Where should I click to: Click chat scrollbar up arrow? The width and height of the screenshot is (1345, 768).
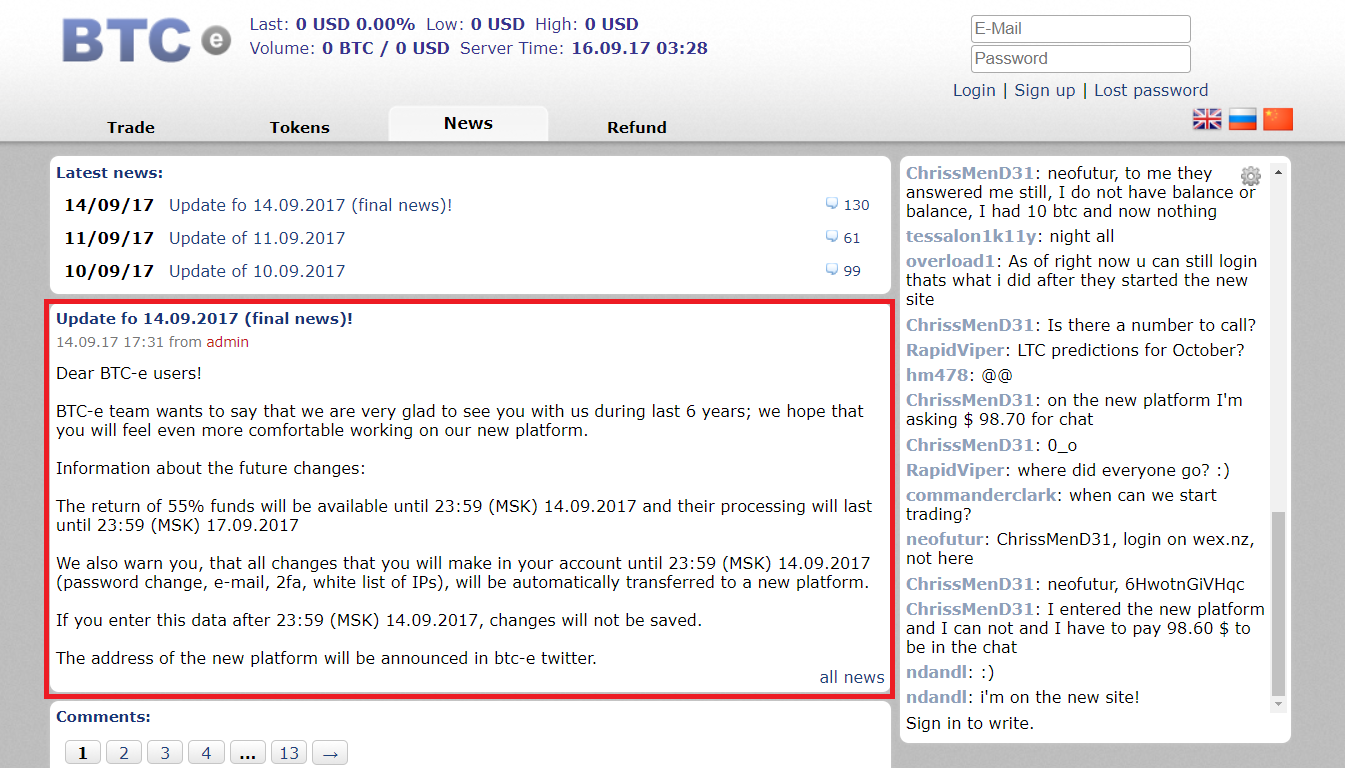pyautogui.click(x=1278, y=173)
